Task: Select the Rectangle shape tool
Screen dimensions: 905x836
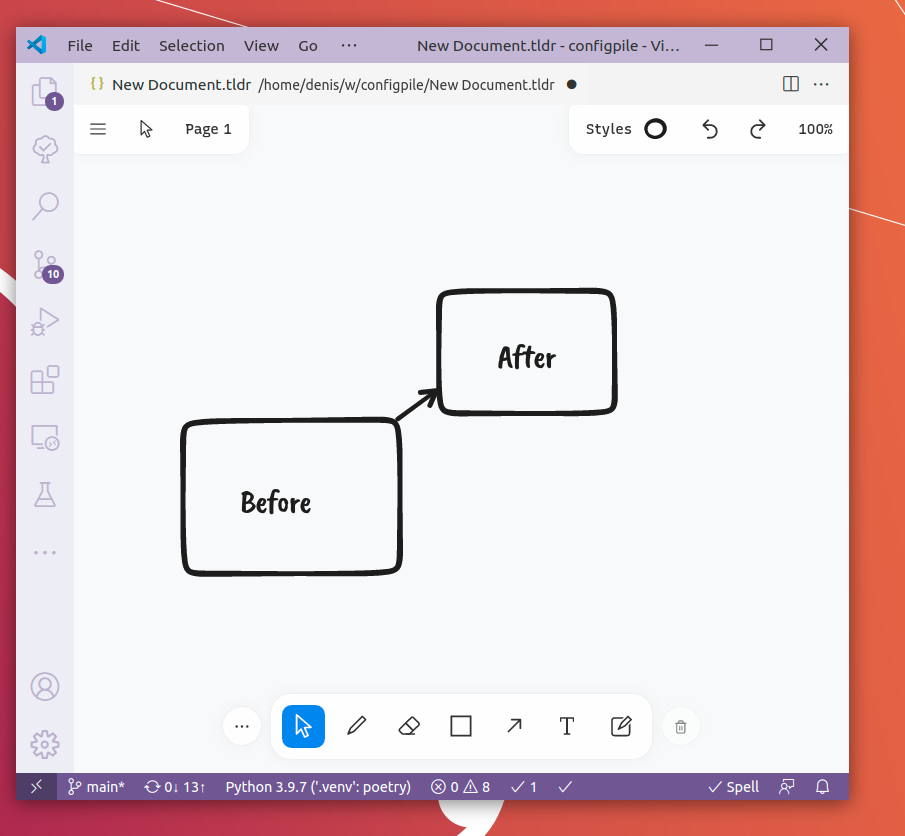Action: click(460, 727)
